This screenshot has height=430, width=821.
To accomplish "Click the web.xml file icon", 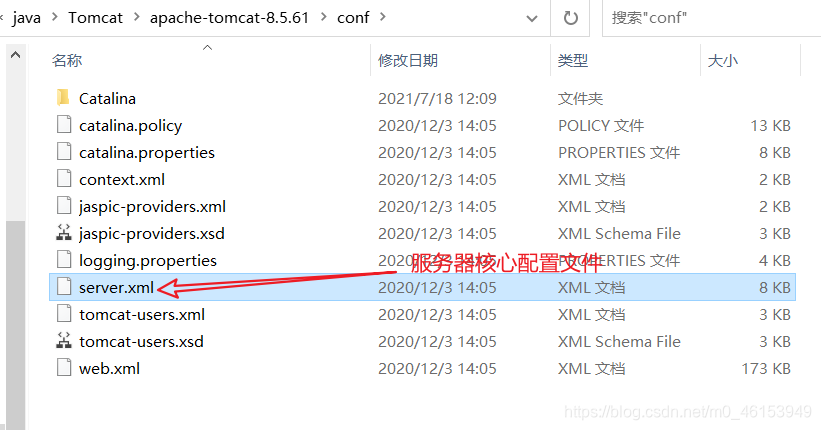I will 64,368.
